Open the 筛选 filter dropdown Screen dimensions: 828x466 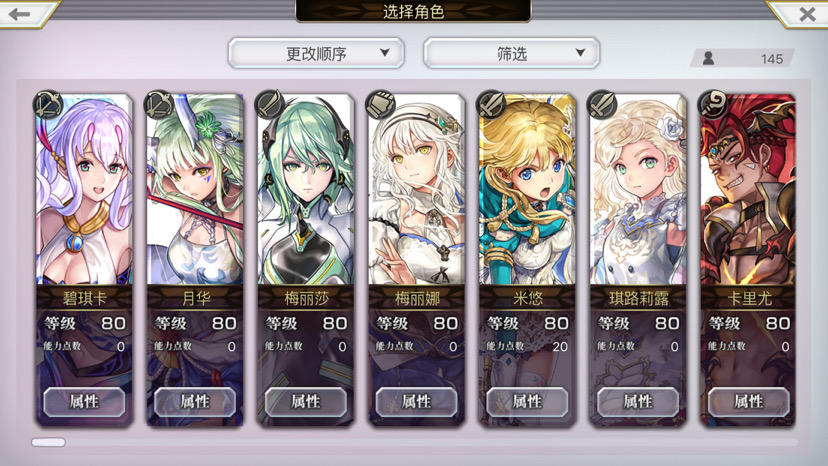pyautogui.click(x=512, y=53)
